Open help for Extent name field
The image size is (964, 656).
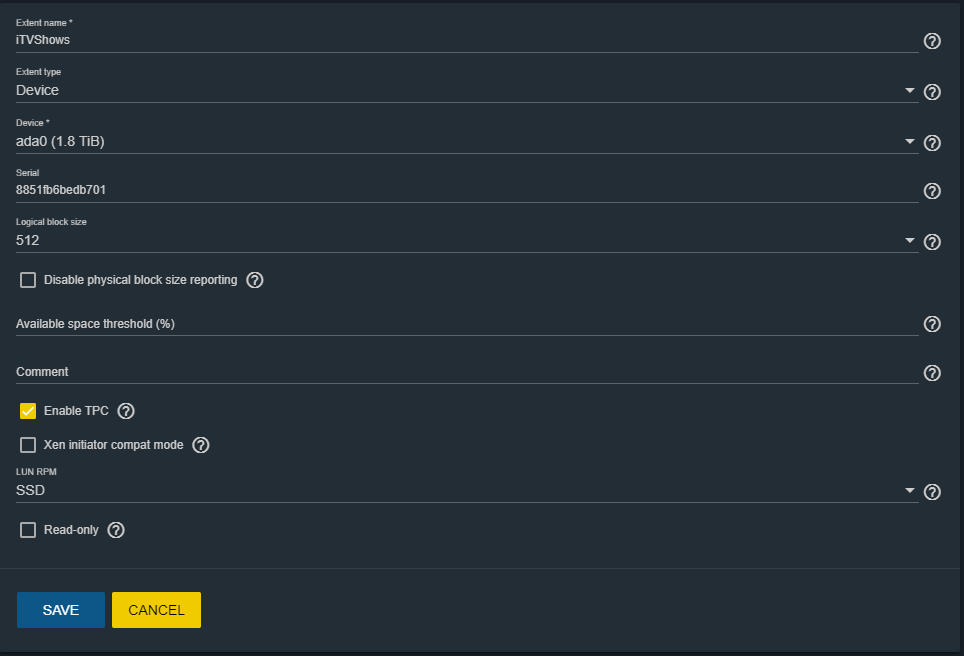tap(932, 41)
